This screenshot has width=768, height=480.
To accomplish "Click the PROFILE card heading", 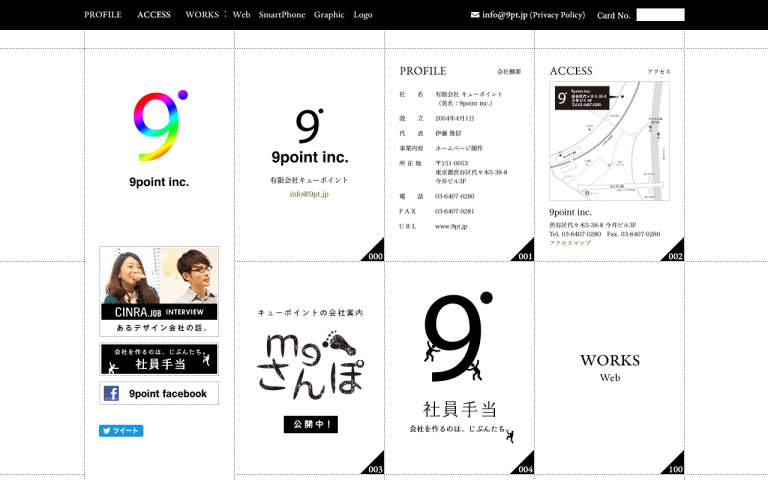I will click(x=423, y=71).
